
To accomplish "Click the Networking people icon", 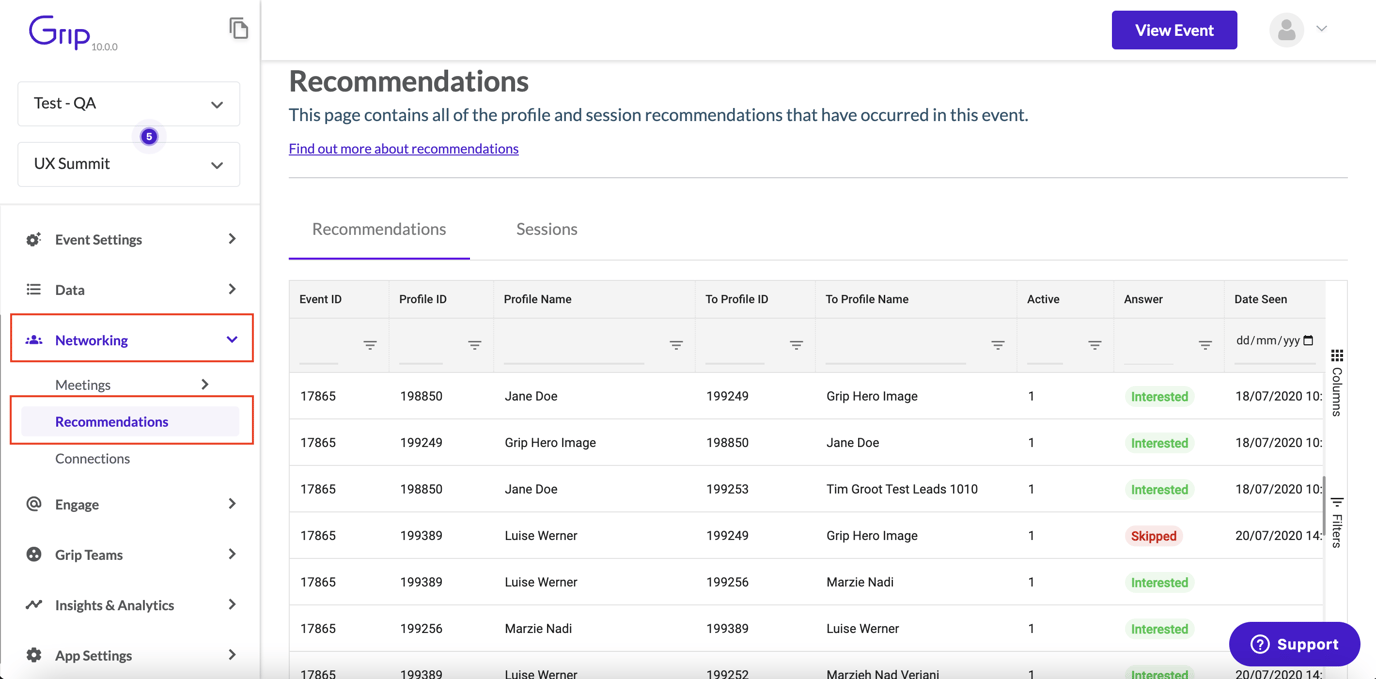I will pyautogui.click(x=33, y=337).
